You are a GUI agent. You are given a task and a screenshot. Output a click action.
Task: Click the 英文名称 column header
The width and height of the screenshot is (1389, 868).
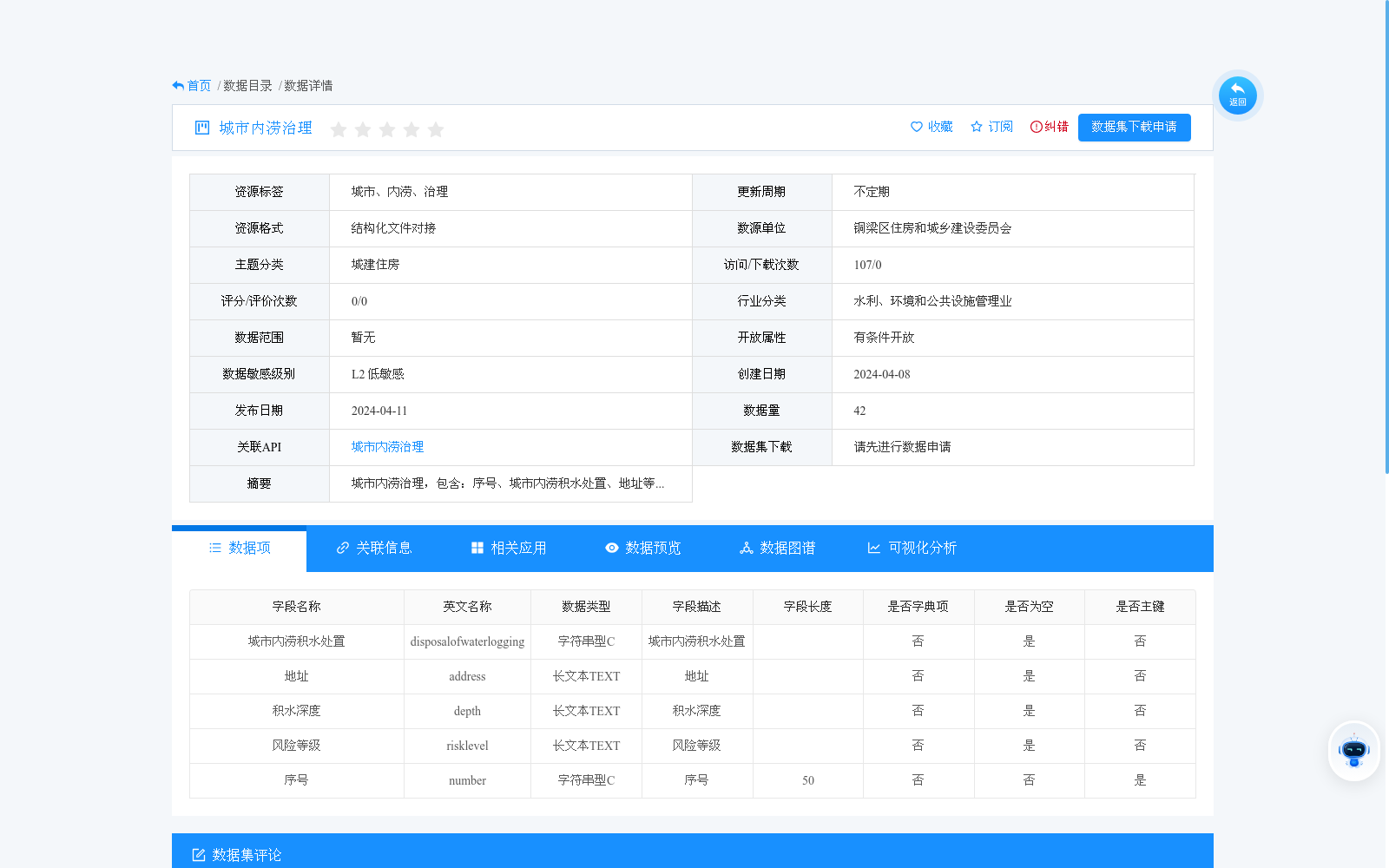tap(467, 607)
